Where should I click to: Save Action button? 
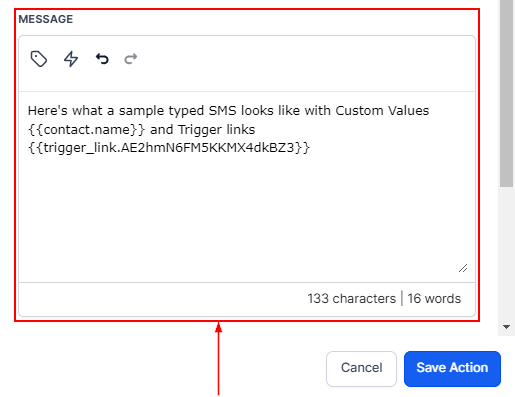(x=452, y=369)
